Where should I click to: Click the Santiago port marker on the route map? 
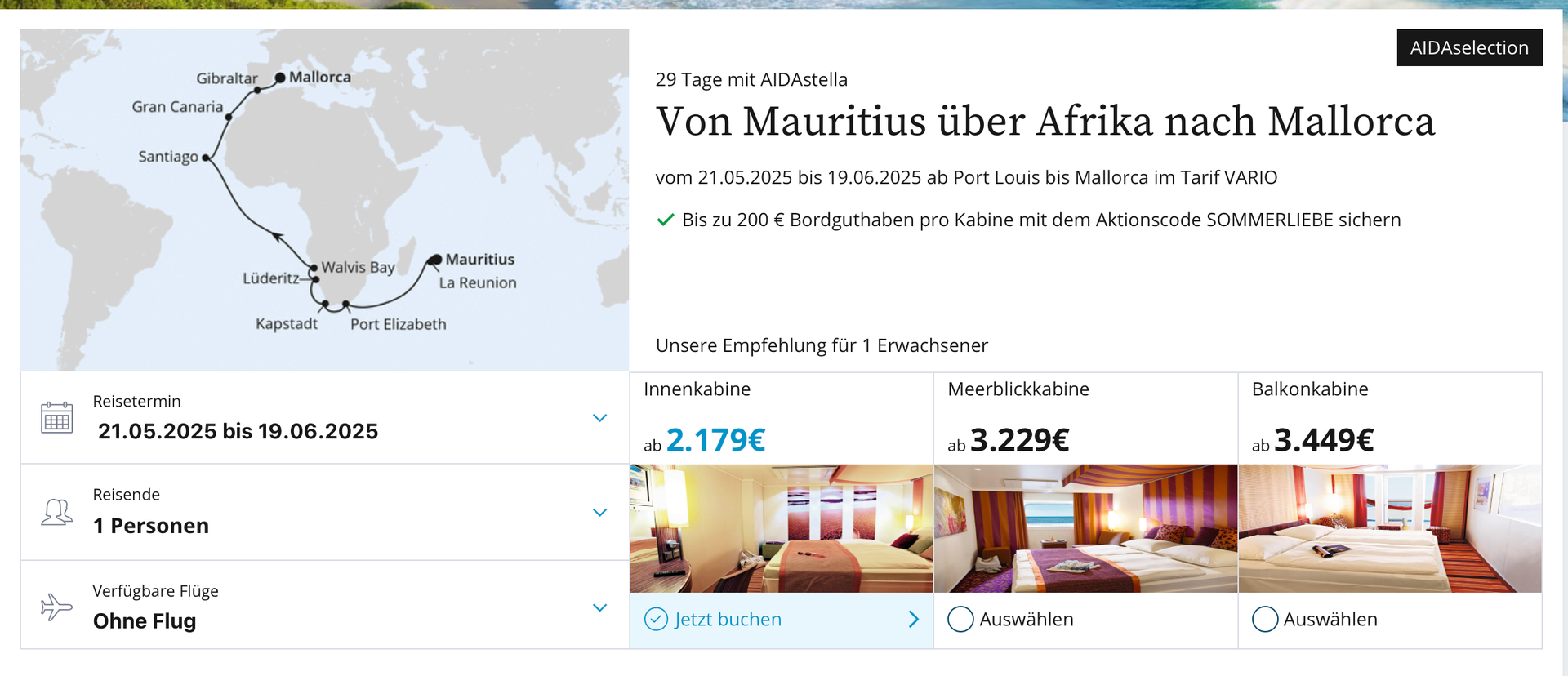coord(206,158)
